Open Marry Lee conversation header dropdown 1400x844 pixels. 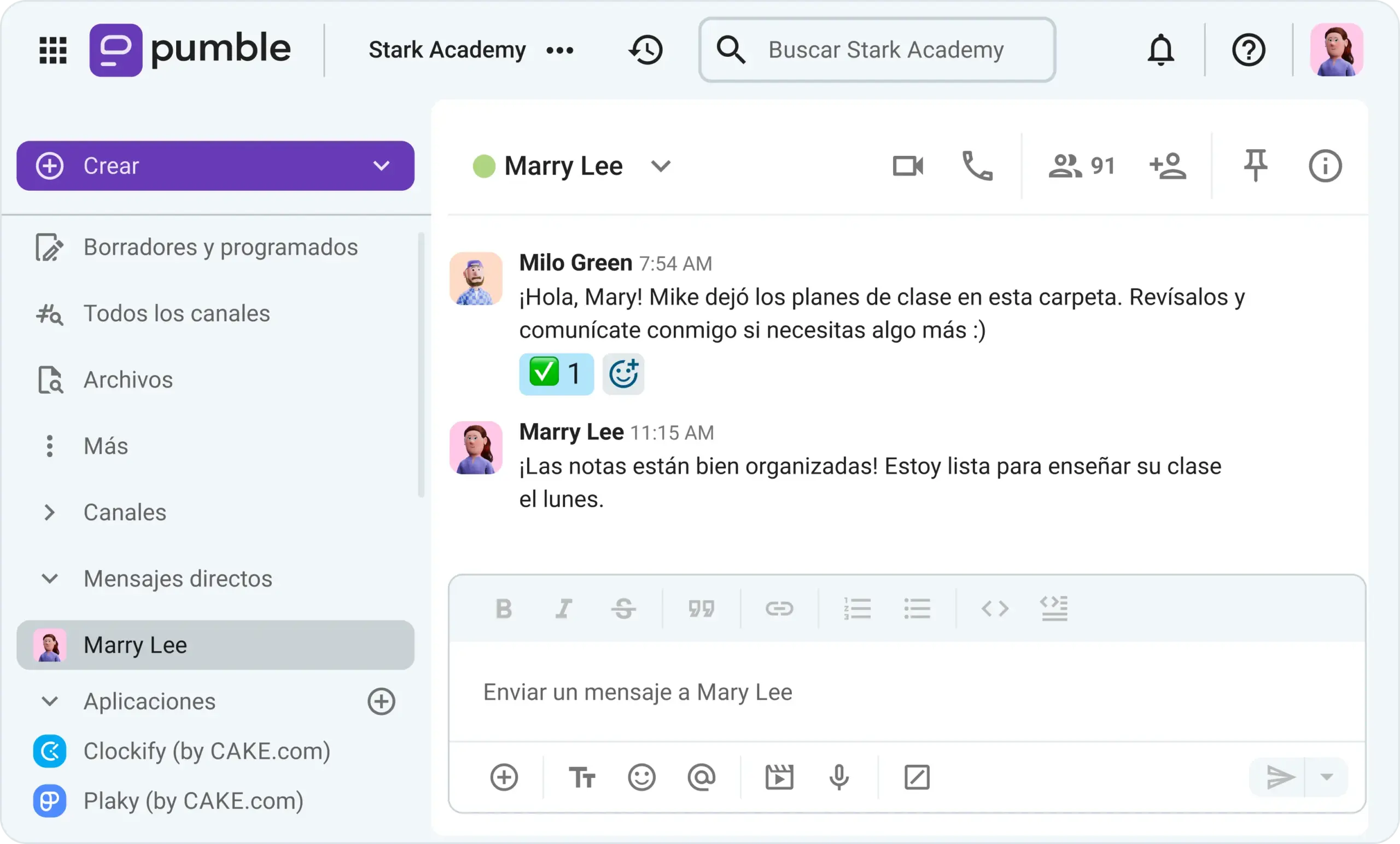[x=660, y=166]
